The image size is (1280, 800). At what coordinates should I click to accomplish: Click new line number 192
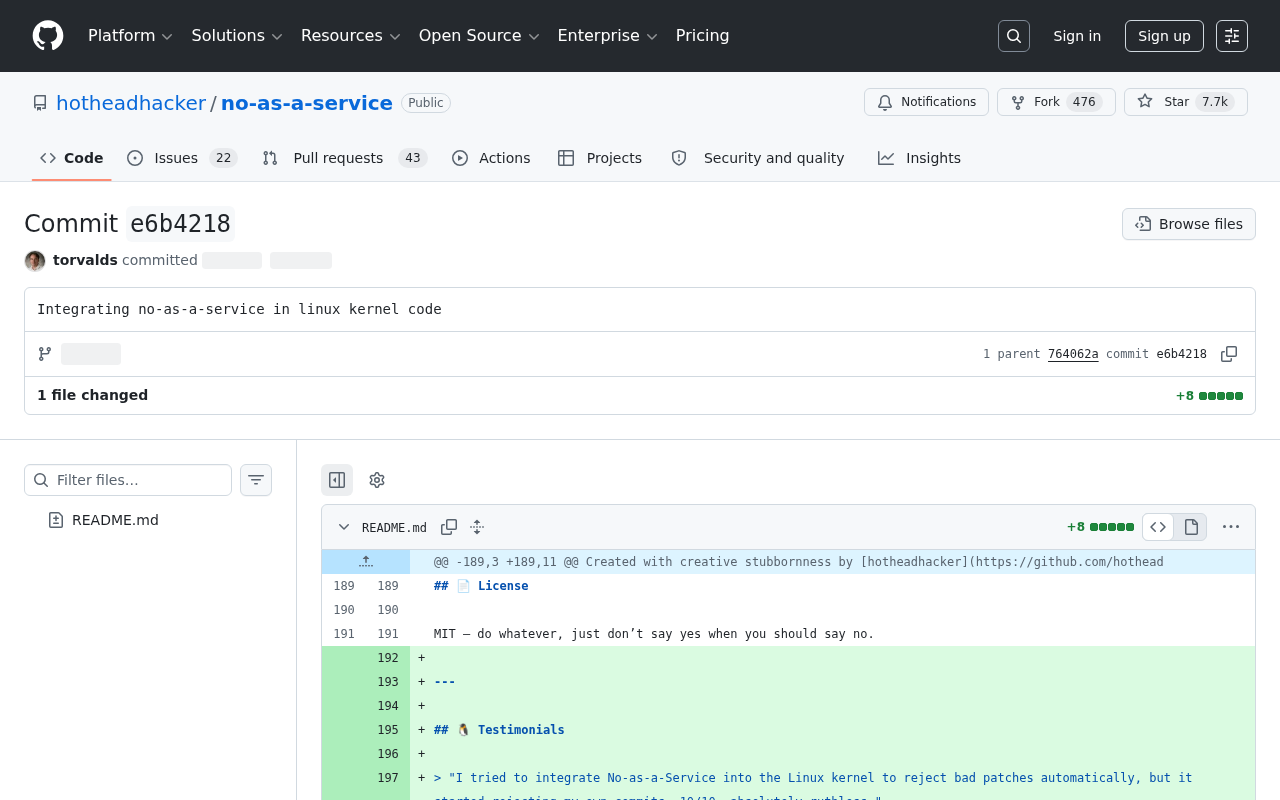click(x=388, y=658)
